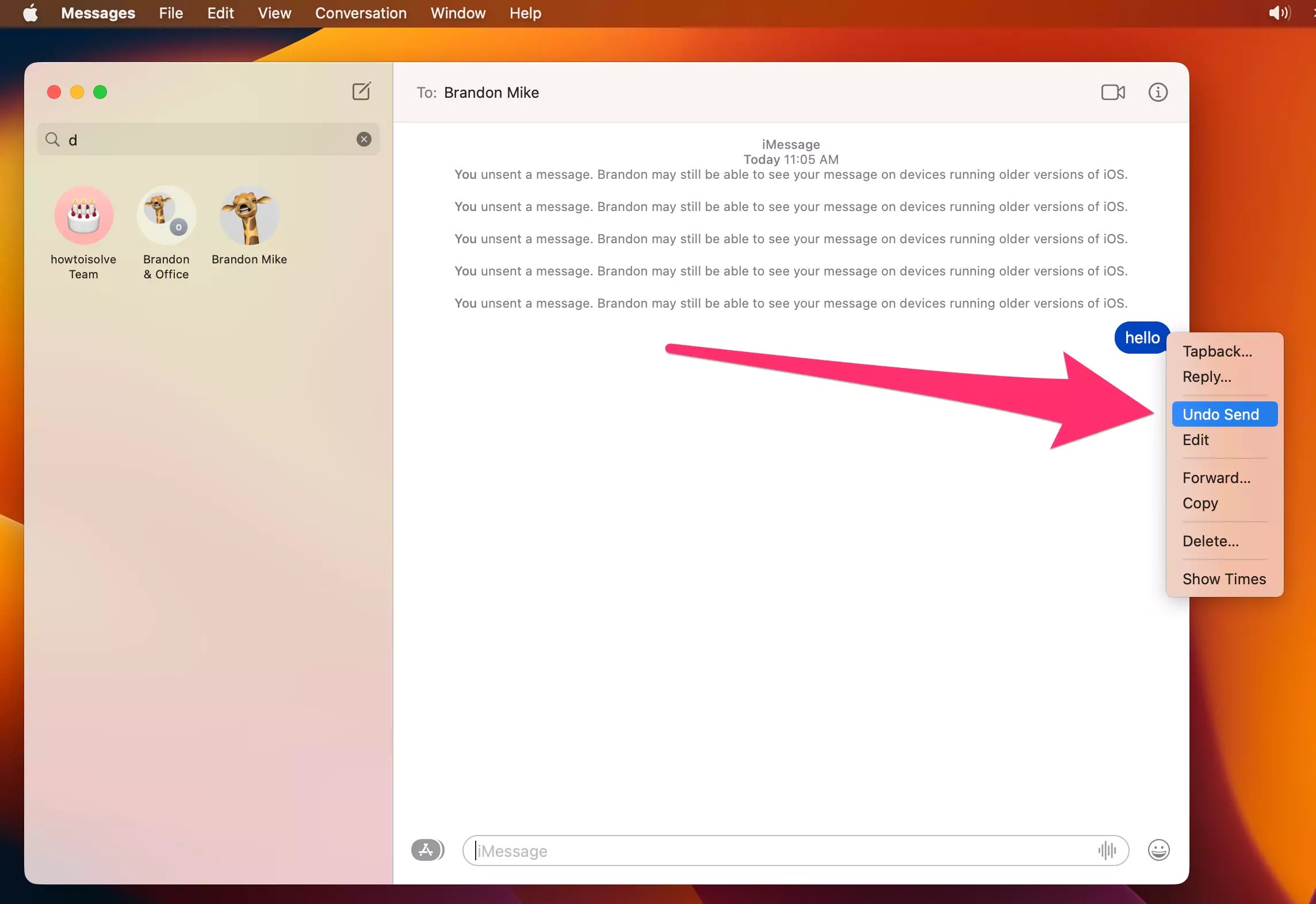Start a FaceTime video call
The height and width of the screenshot is (904, 1316).
1112,92
